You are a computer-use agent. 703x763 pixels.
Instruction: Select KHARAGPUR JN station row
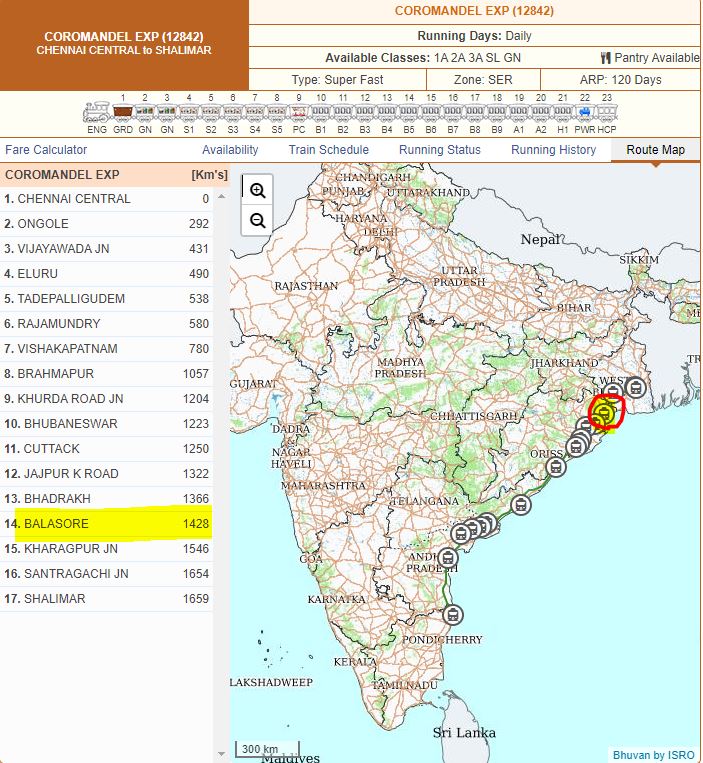pos(106,548)
